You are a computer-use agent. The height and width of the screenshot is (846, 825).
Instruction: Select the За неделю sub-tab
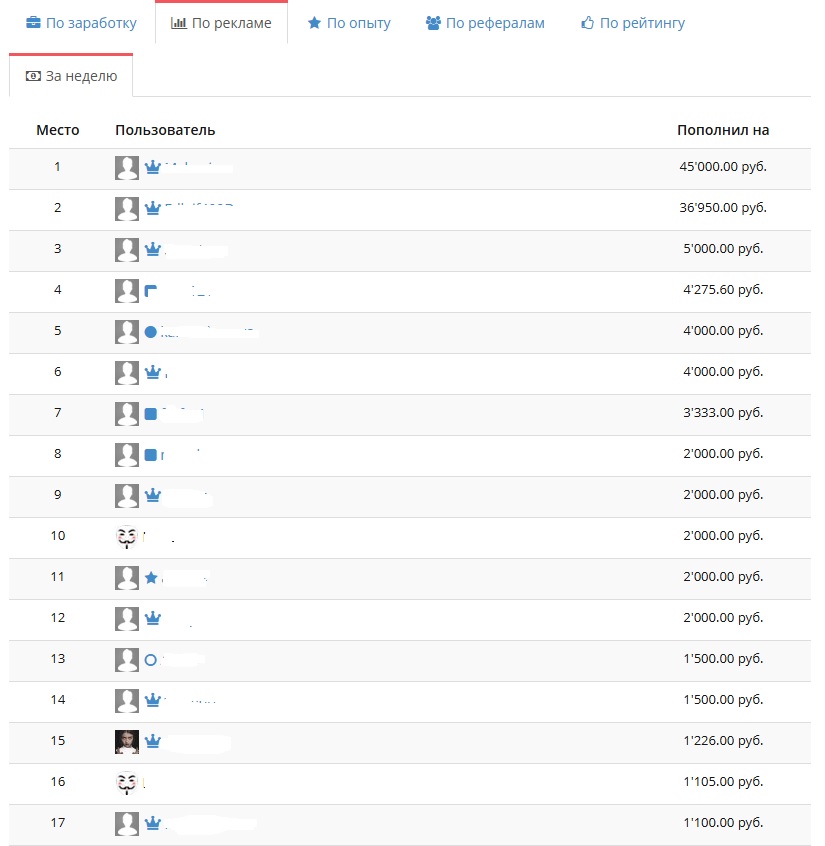coord(71,76)
